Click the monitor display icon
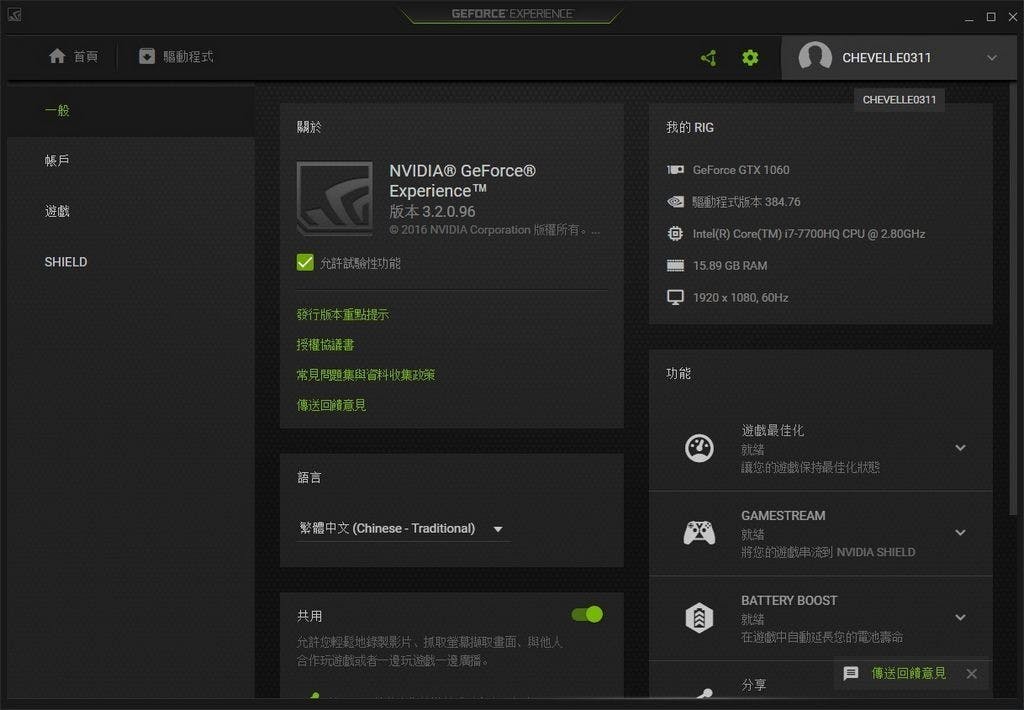Viewport: 1024px width, 710px height. click(675, 297)
